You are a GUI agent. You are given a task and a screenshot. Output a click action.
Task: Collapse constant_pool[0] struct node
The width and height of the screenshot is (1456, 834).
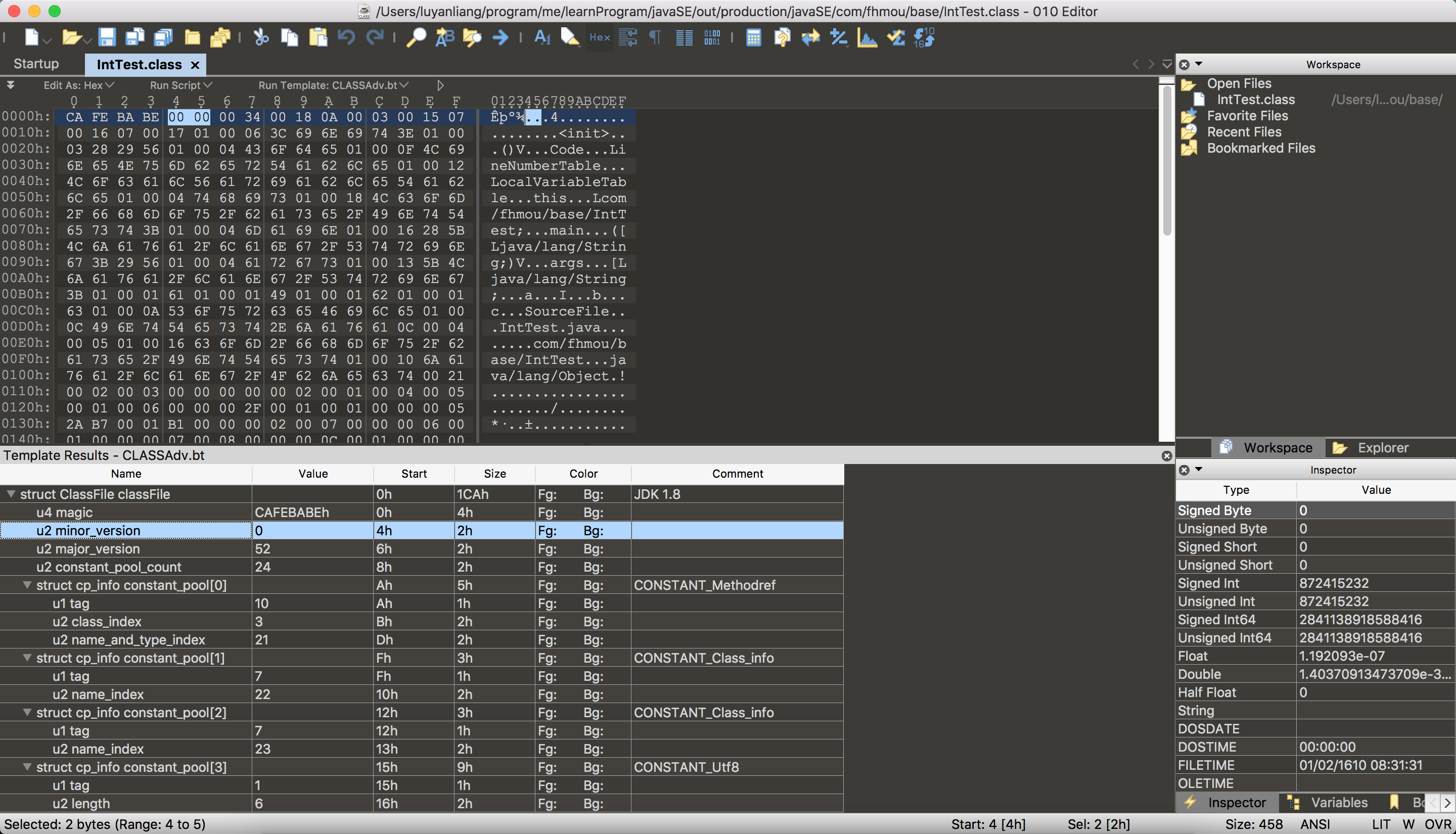point(27,585)
